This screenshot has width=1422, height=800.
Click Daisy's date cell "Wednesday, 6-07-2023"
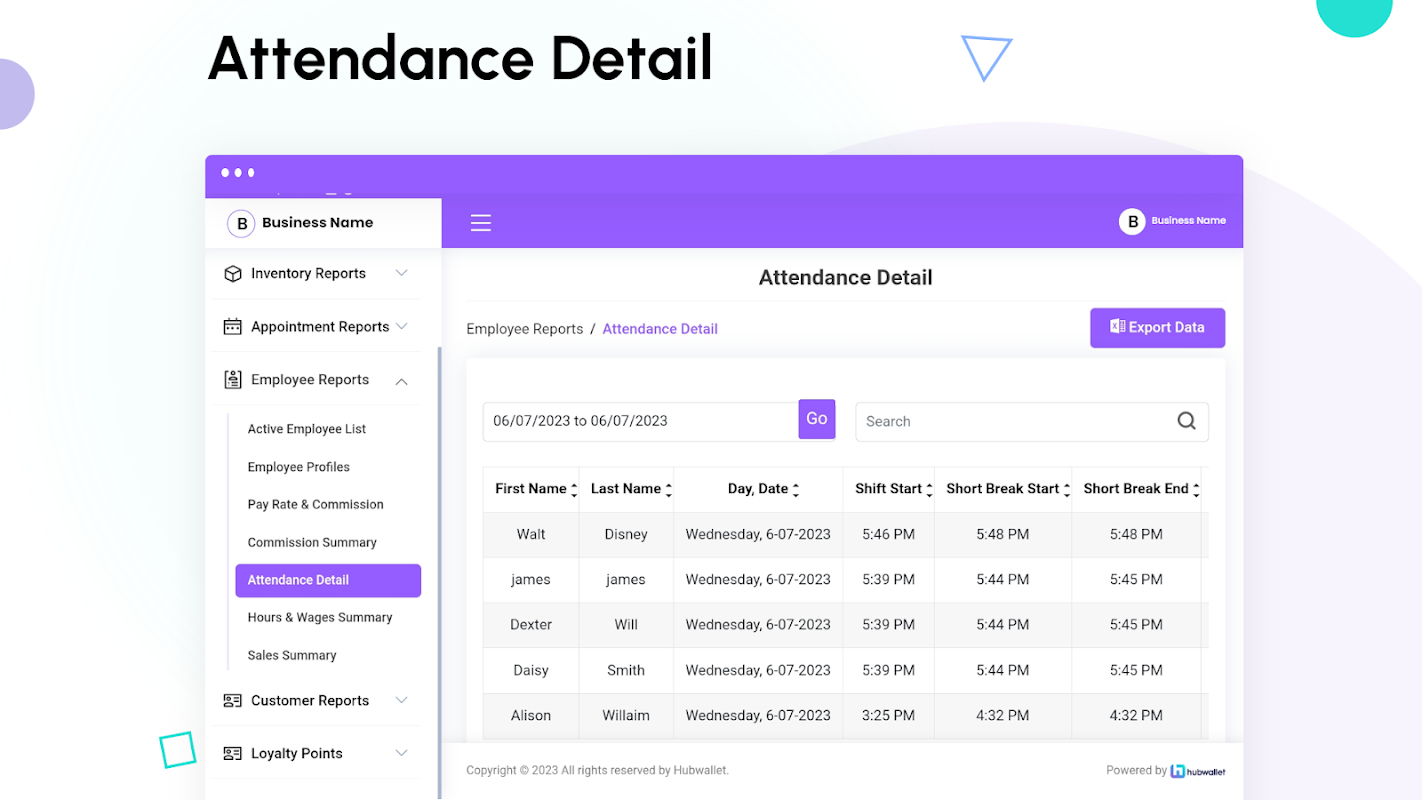pyautogui.click(x=758, y=671)
